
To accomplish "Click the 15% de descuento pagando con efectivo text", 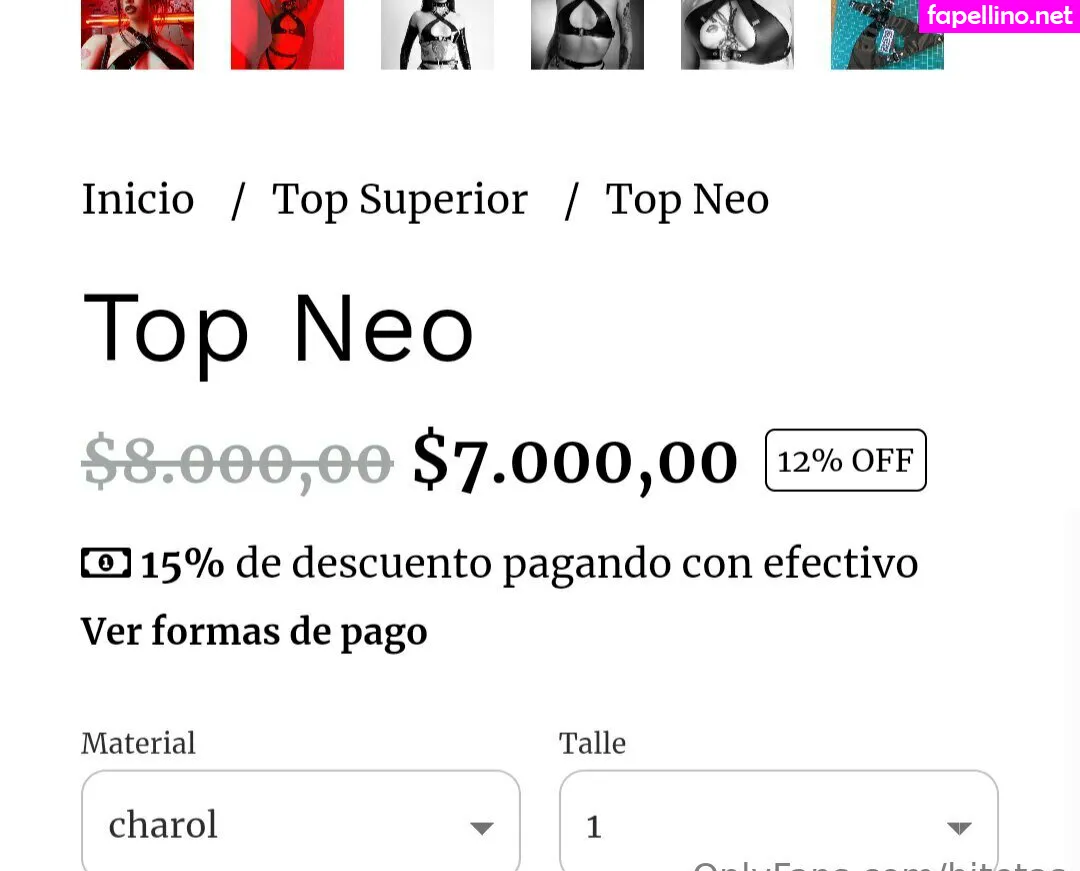I will 529,564.
